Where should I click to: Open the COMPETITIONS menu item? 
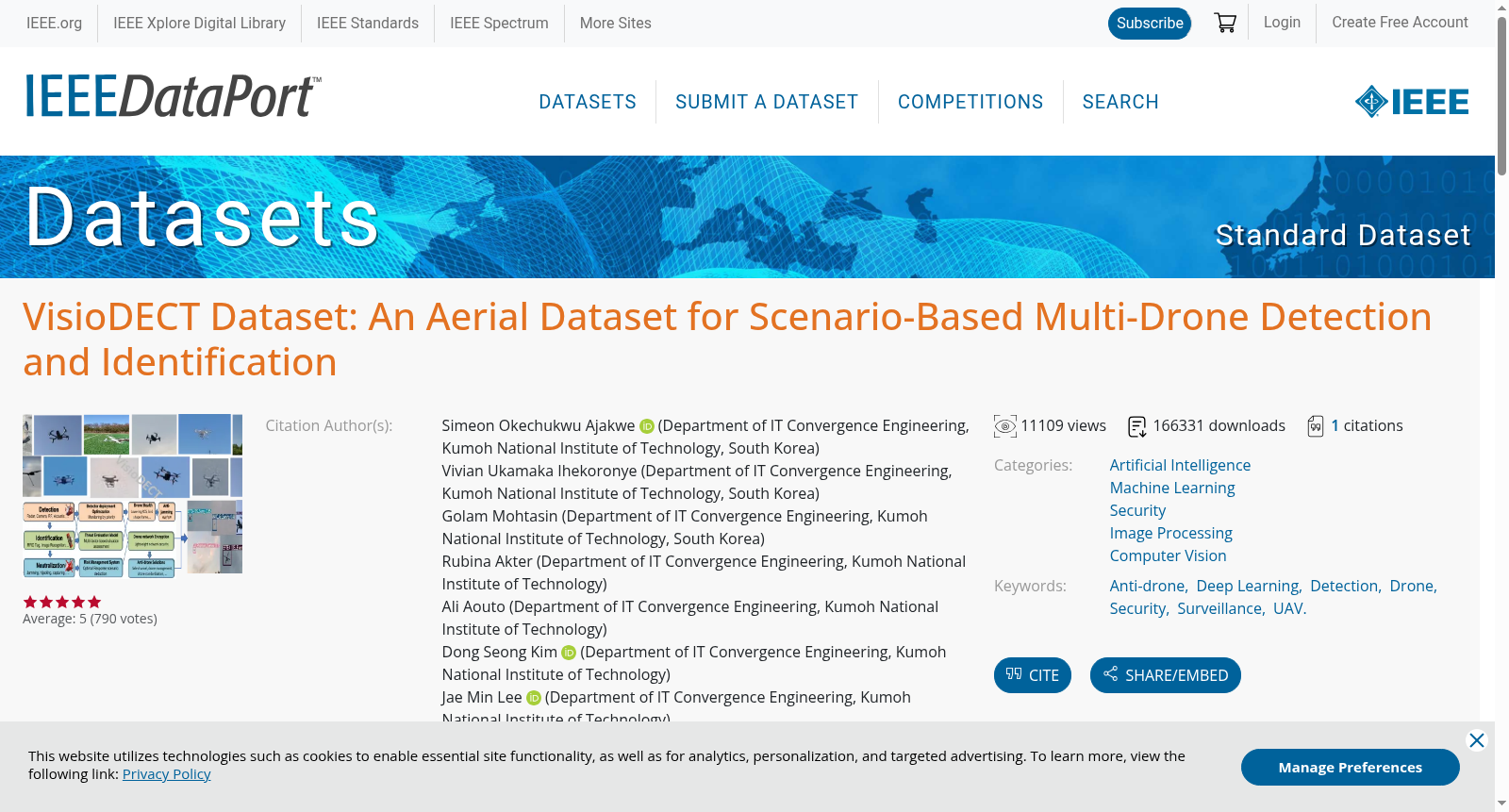(x=970, y=102)
